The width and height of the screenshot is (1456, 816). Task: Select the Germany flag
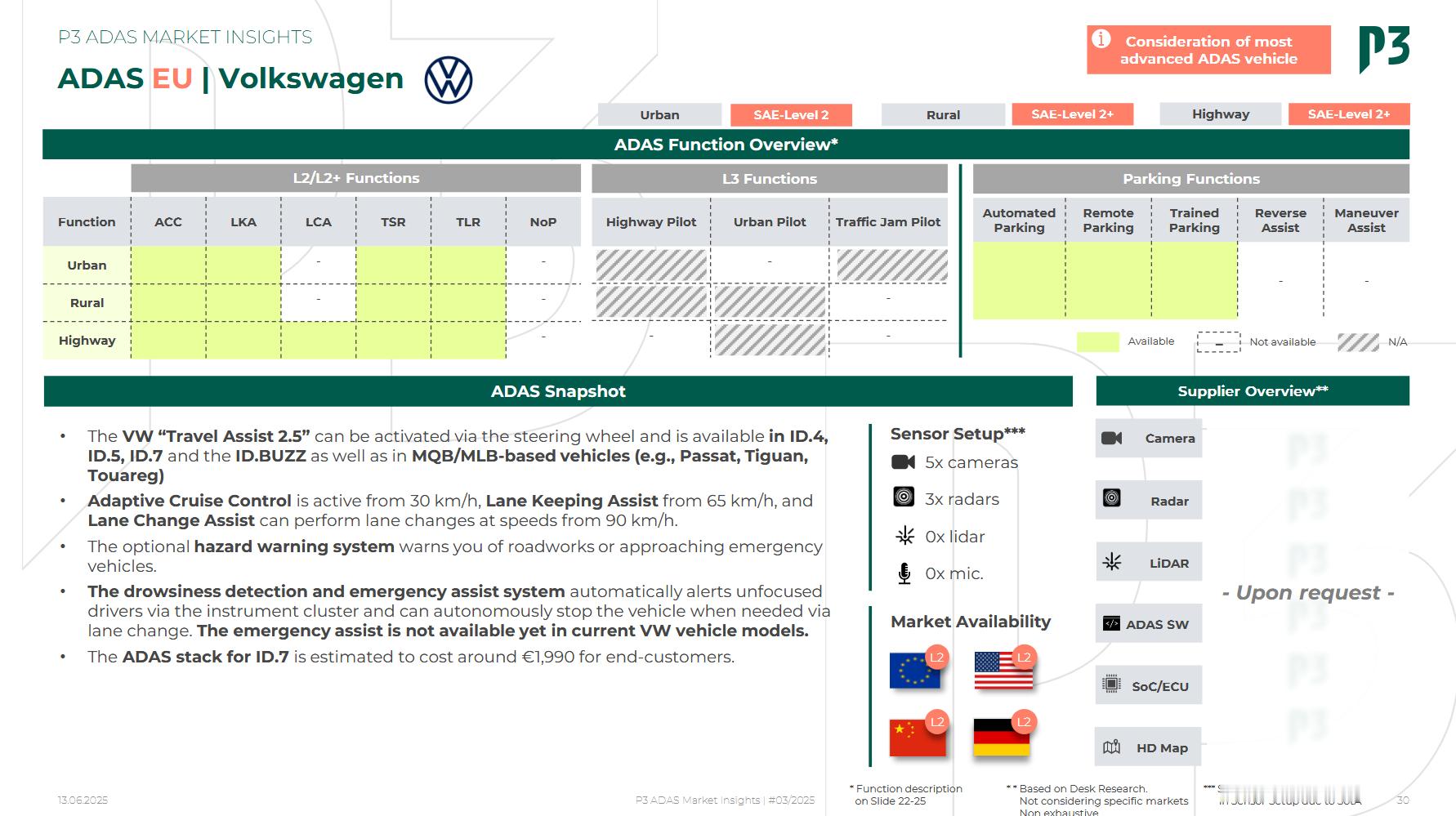pos(1001,738)
